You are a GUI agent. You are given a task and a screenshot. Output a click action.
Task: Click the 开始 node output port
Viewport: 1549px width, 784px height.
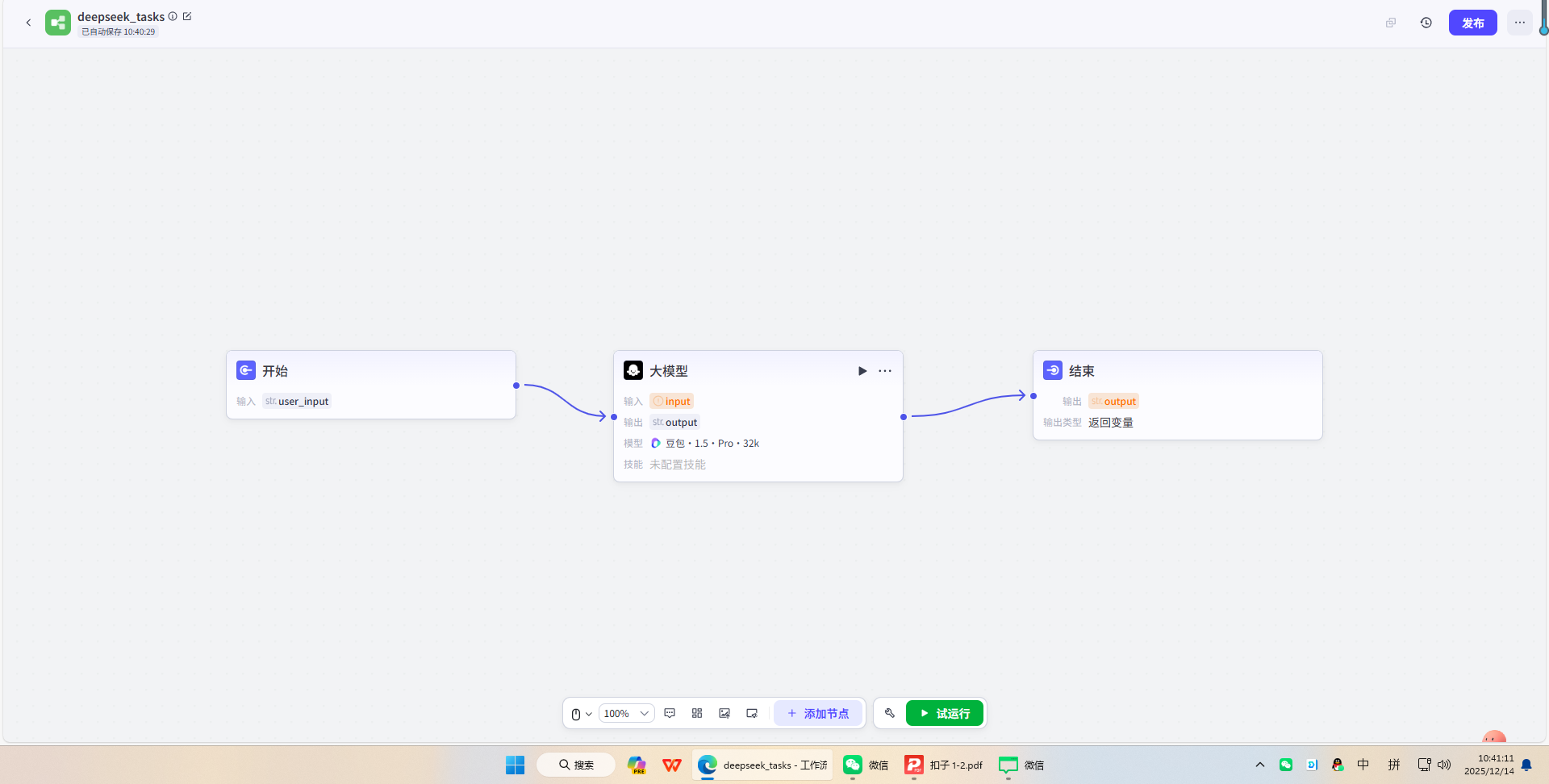coord(516,386)
